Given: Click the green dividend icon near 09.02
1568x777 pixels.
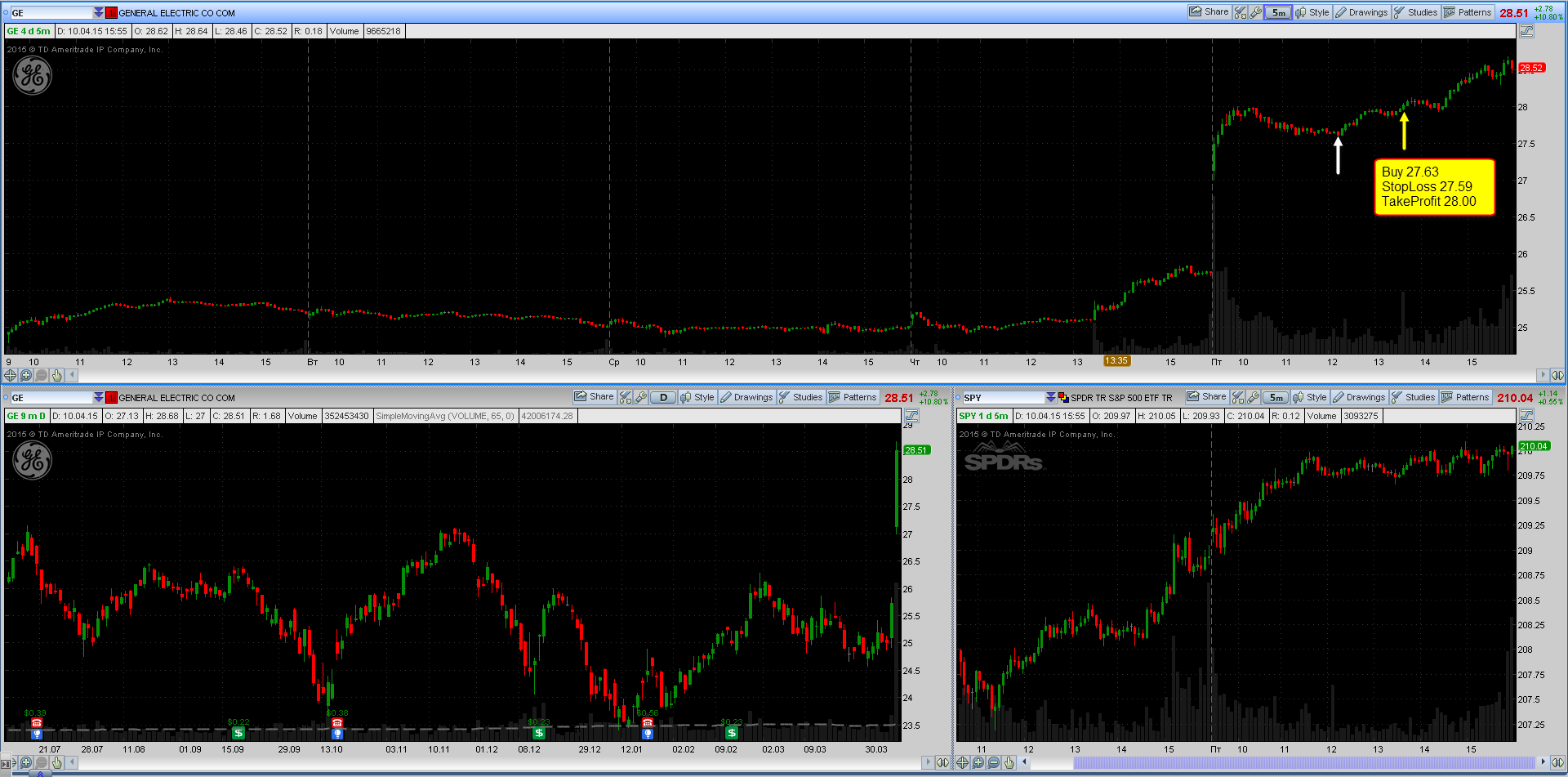Looking at the screenshot, I should (731, 733).
